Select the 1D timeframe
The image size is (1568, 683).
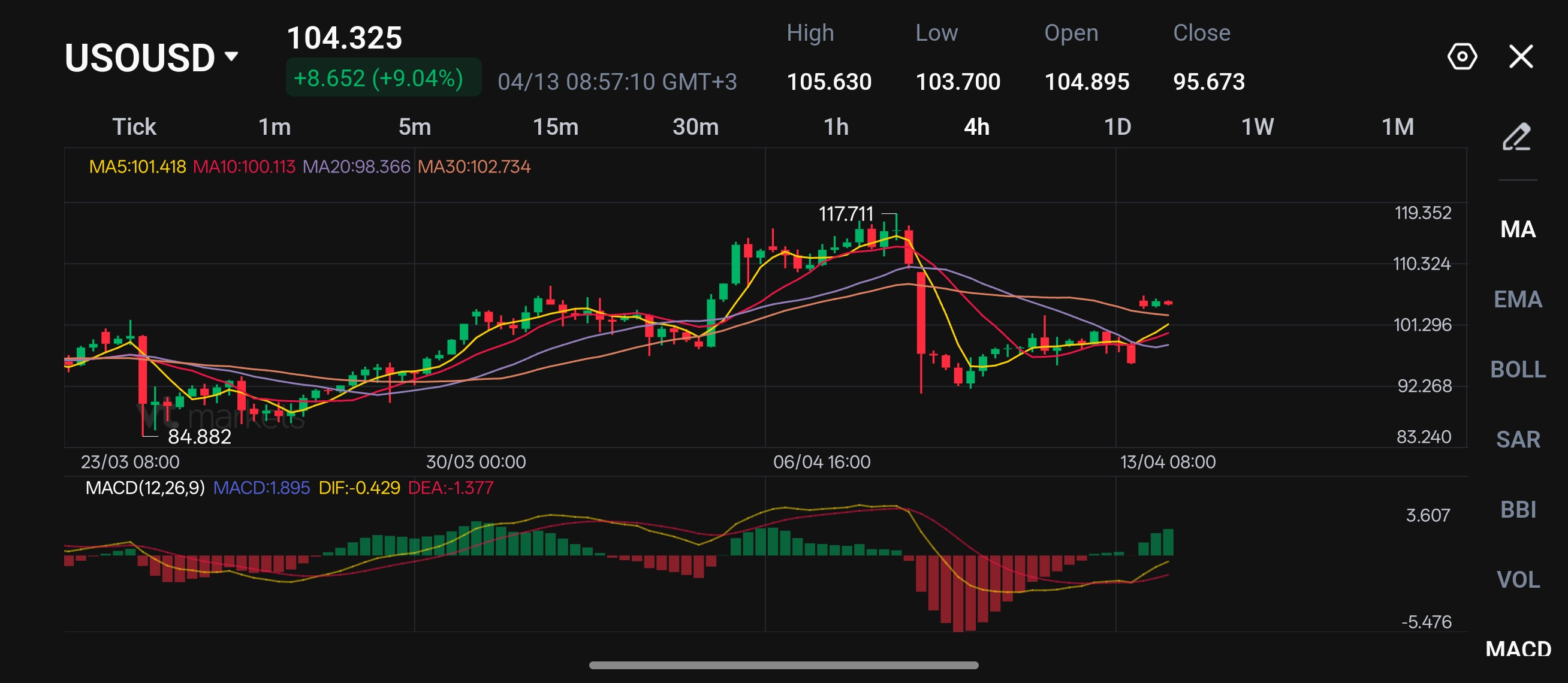pos(1117,127)
